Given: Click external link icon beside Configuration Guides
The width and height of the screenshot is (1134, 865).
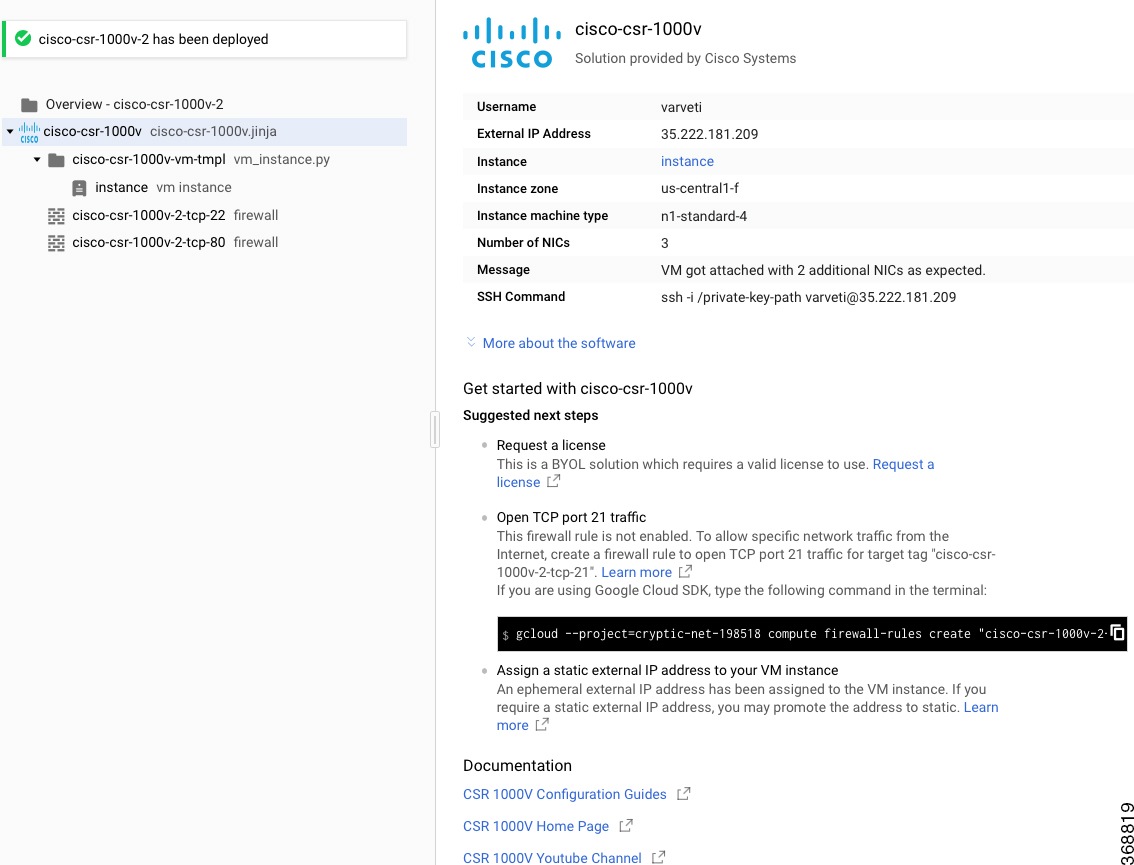Looking at the screenshot, I should [683, 793].
